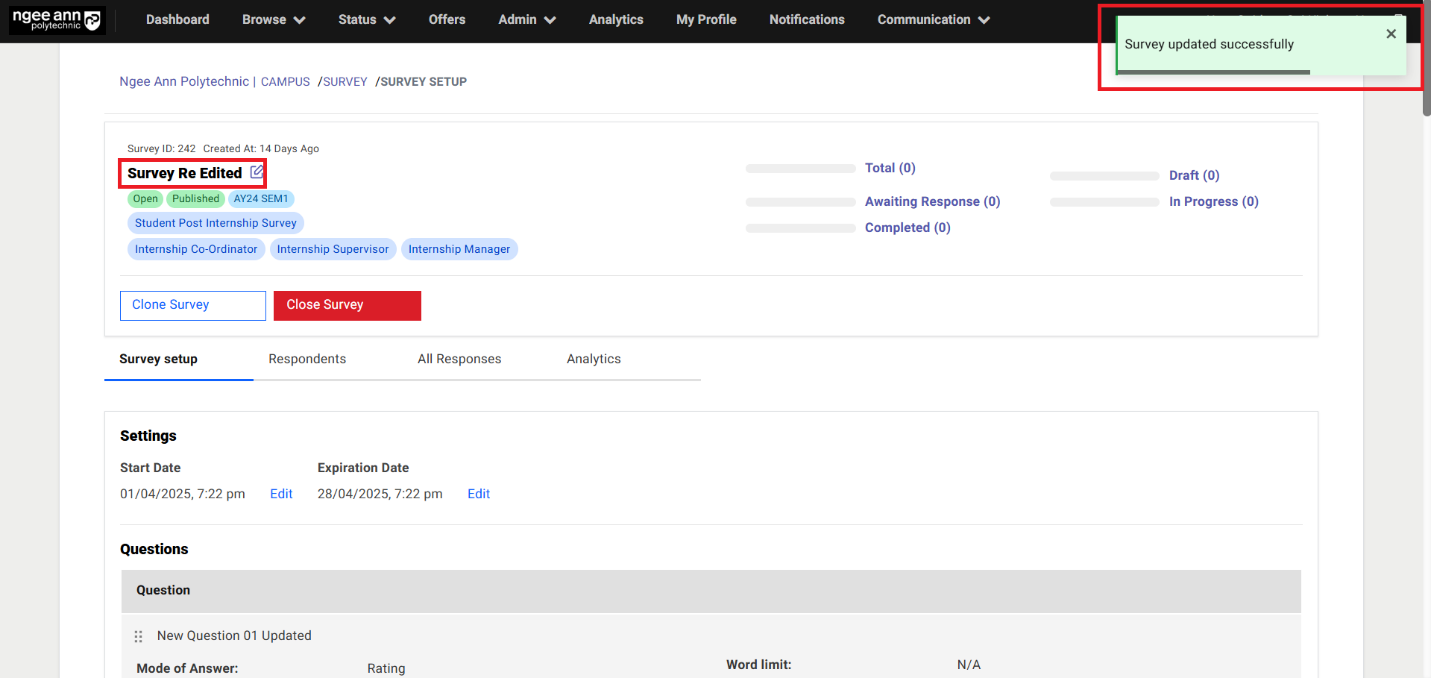The width and height of the screenshot is (1431, 678).
Task: Click the SURVEY breadcrumb link
Action: pyautogui.click(x=345, y=82)
